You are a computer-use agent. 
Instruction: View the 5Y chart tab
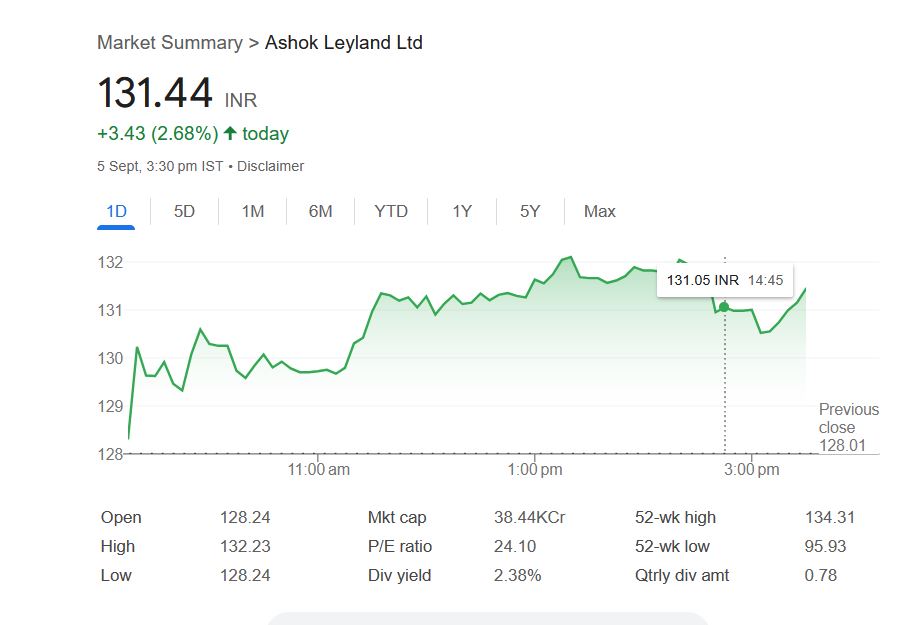click(x=530, y=211)
